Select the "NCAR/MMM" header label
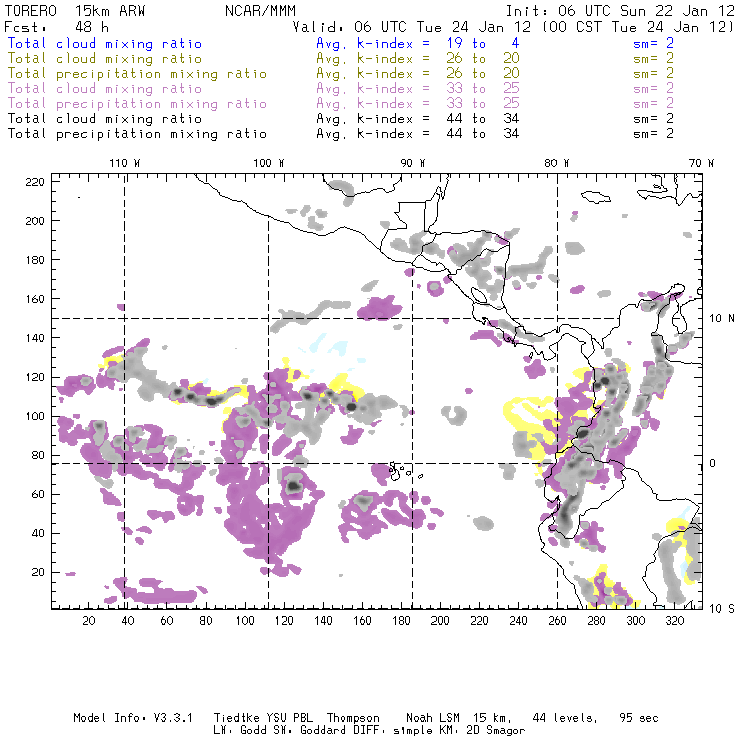 [x=260, y=11]
